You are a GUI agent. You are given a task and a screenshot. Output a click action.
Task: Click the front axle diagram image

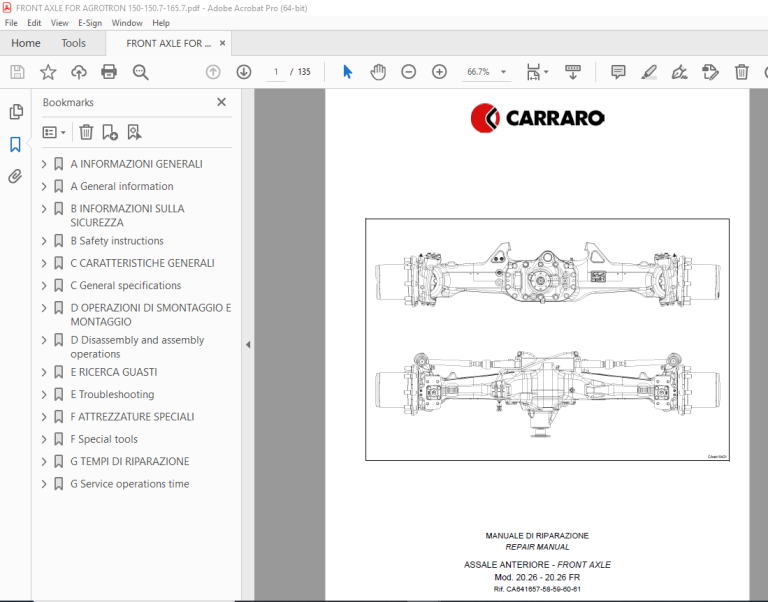547,339
